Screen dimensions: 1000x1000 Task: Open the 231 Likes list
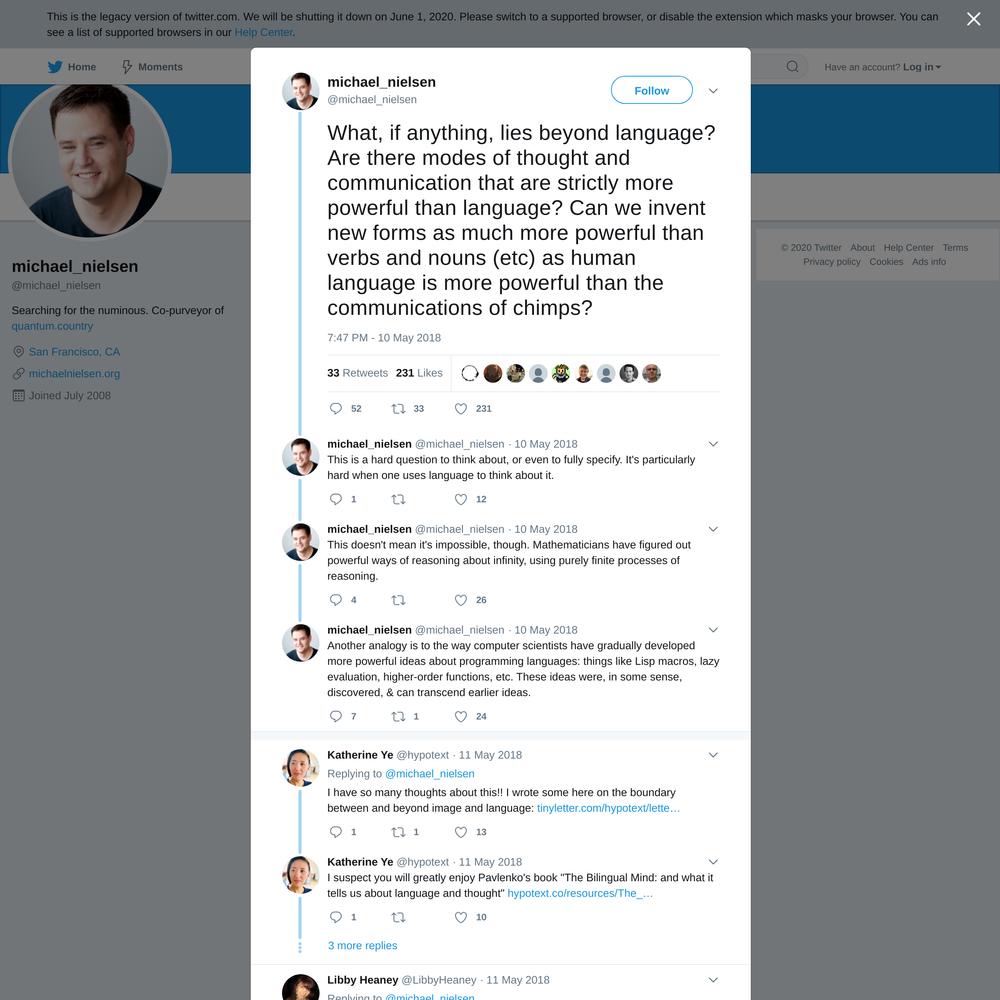coord(419,373)
